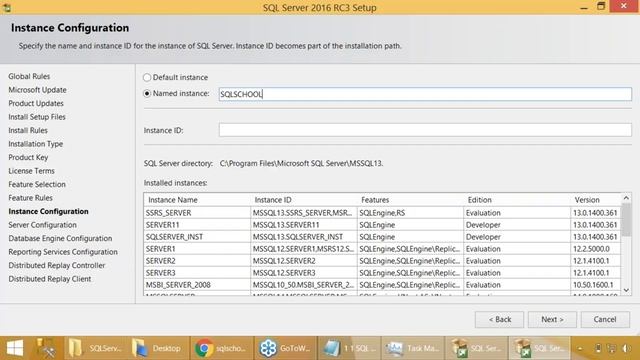Click the Instance ID input field
This screenshot has width=640, height=360.
pos(425,130)
